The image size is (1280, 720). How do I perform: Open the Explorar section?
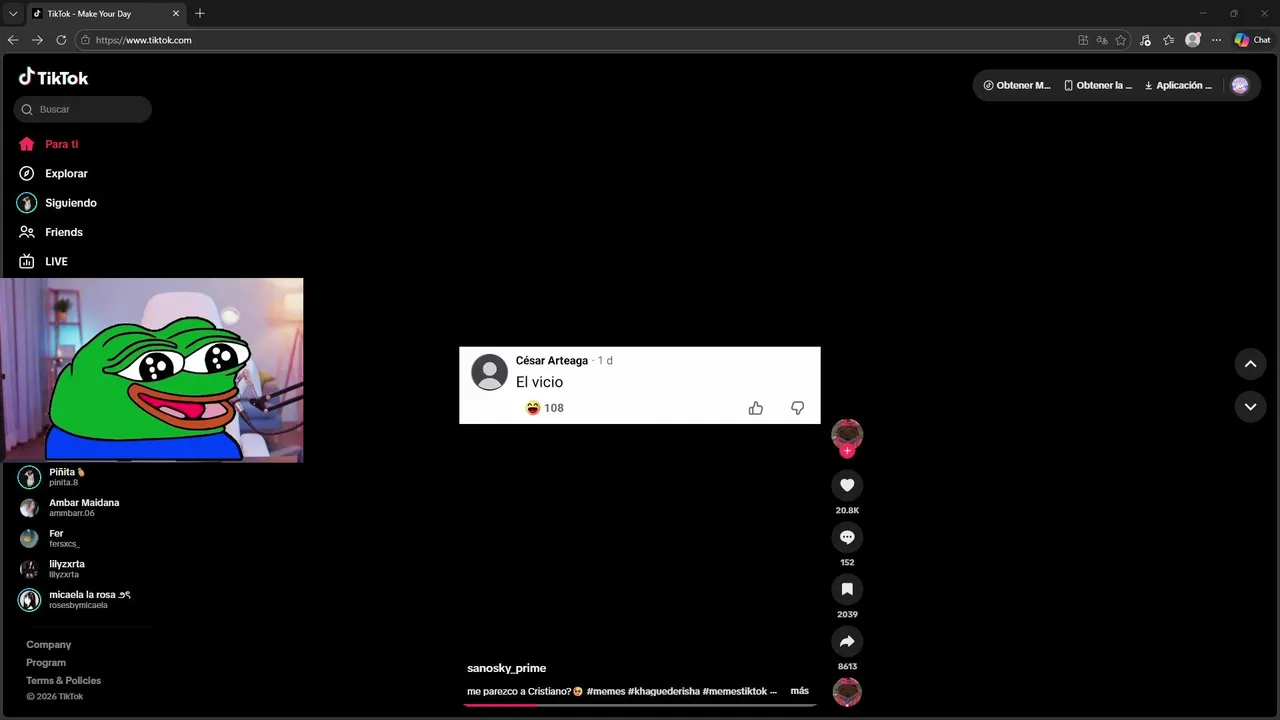53,173
